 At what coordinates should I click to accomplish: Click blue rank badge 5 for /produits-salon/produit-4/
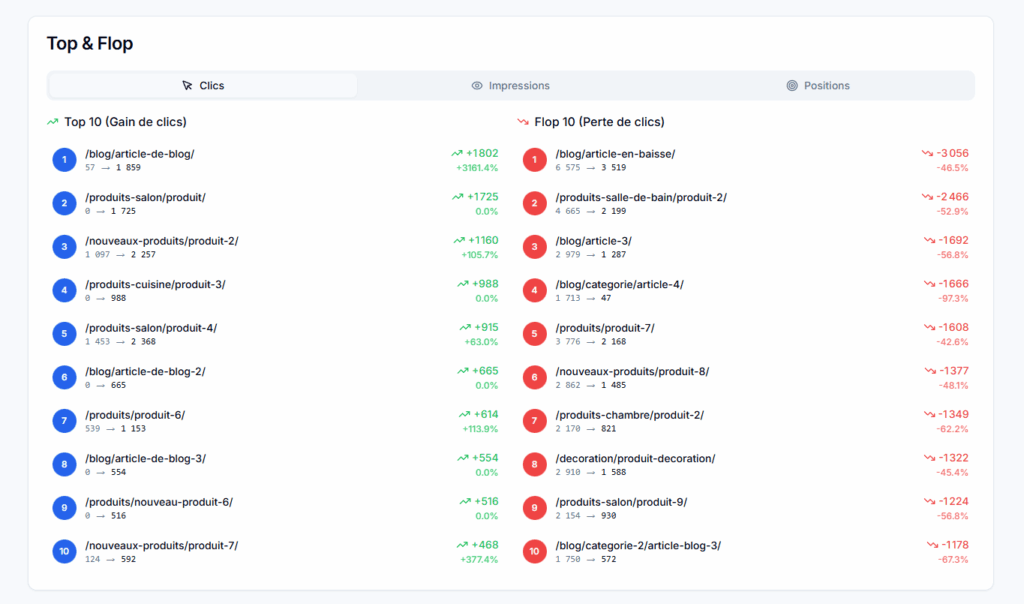(64, 334)
